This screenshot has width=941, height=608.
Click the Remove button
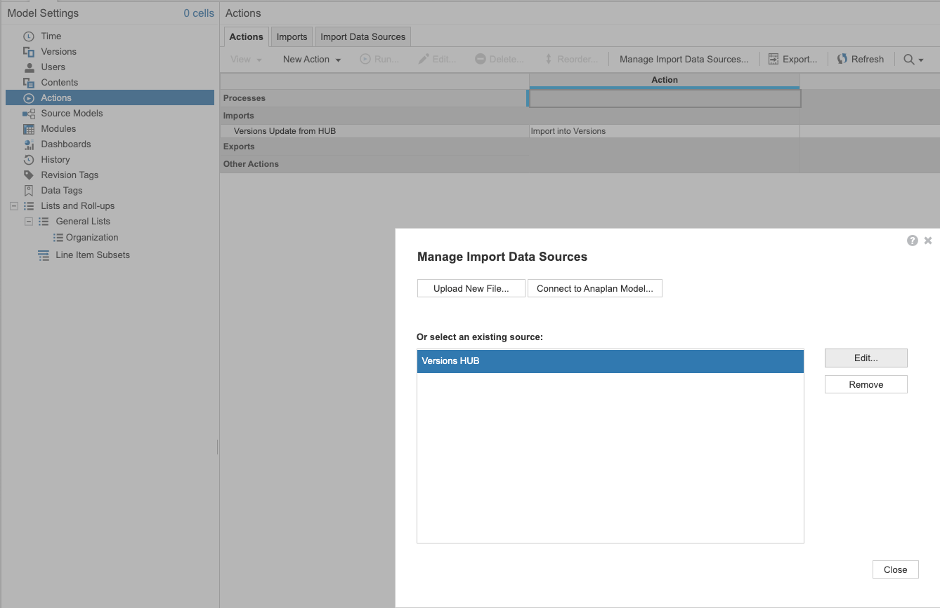(866, 385)
